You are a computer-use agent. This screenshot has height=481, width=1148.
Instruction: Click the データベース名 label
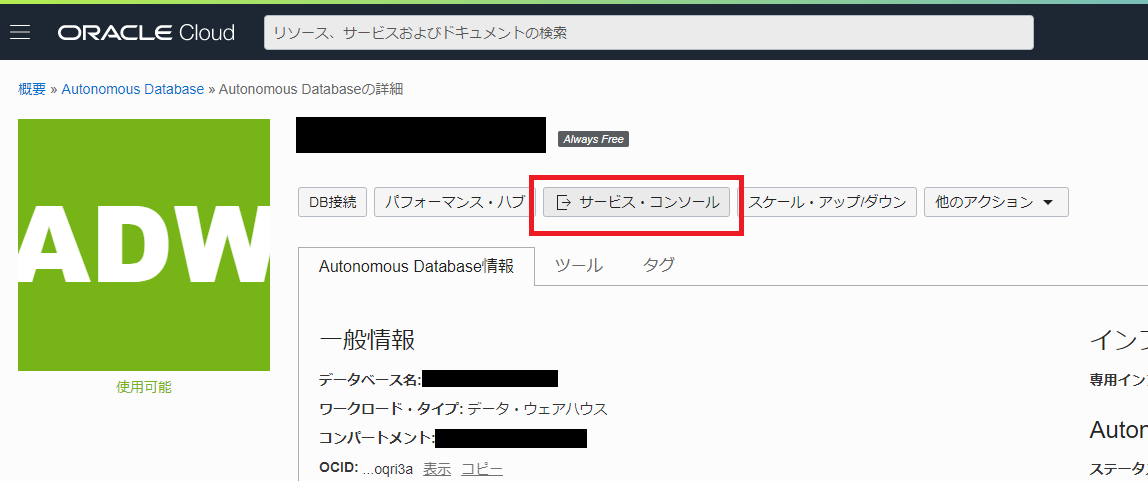370,379
